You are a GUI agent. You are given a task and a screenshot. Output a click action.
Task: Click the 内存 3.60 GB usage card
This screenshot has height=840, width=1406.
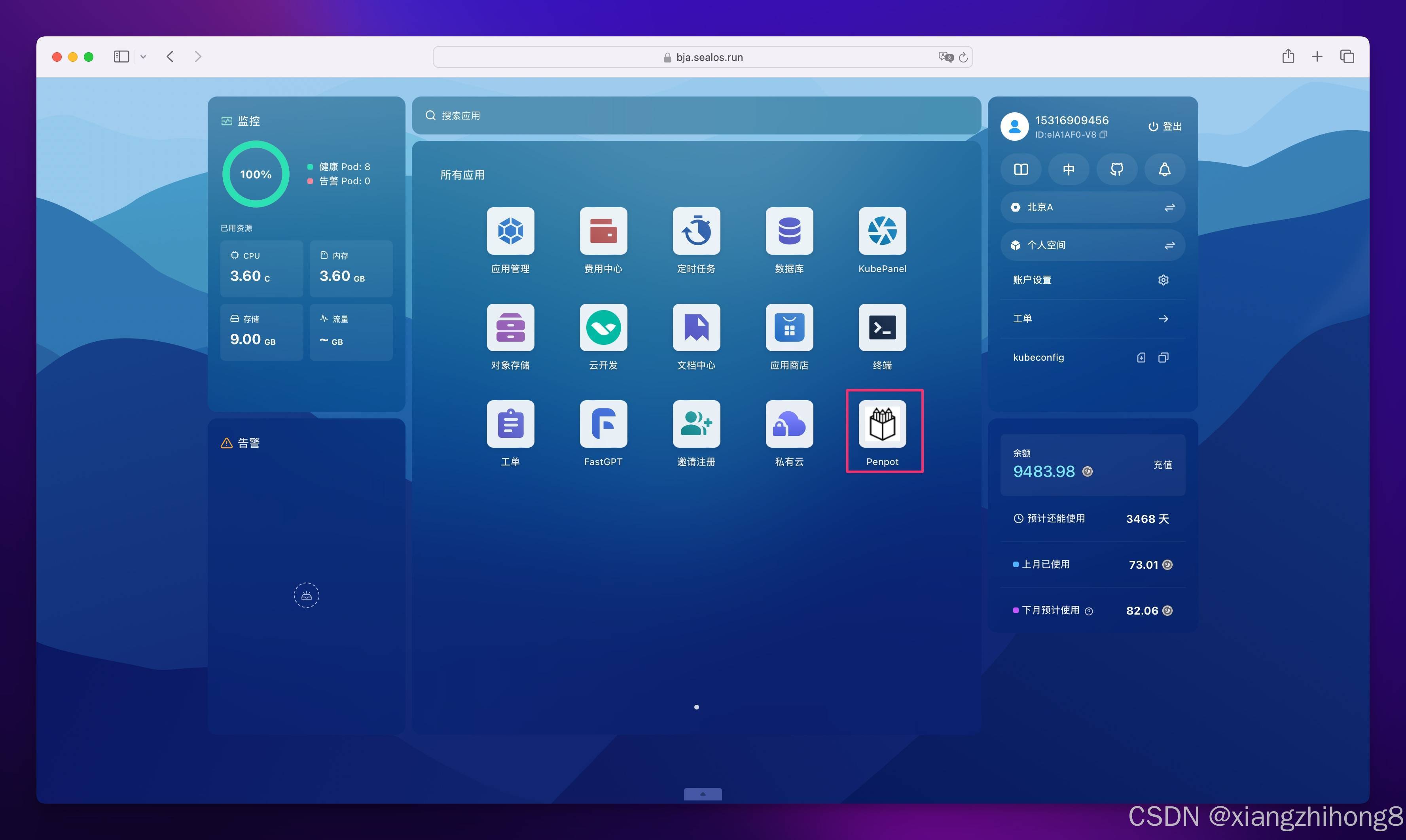pyautogui.click(x=351, y=268)
